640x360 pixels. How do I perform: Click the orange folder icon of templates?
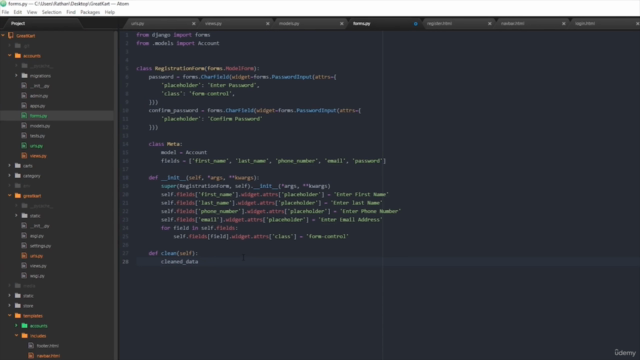pyautogui.click(x=18, y=316)
